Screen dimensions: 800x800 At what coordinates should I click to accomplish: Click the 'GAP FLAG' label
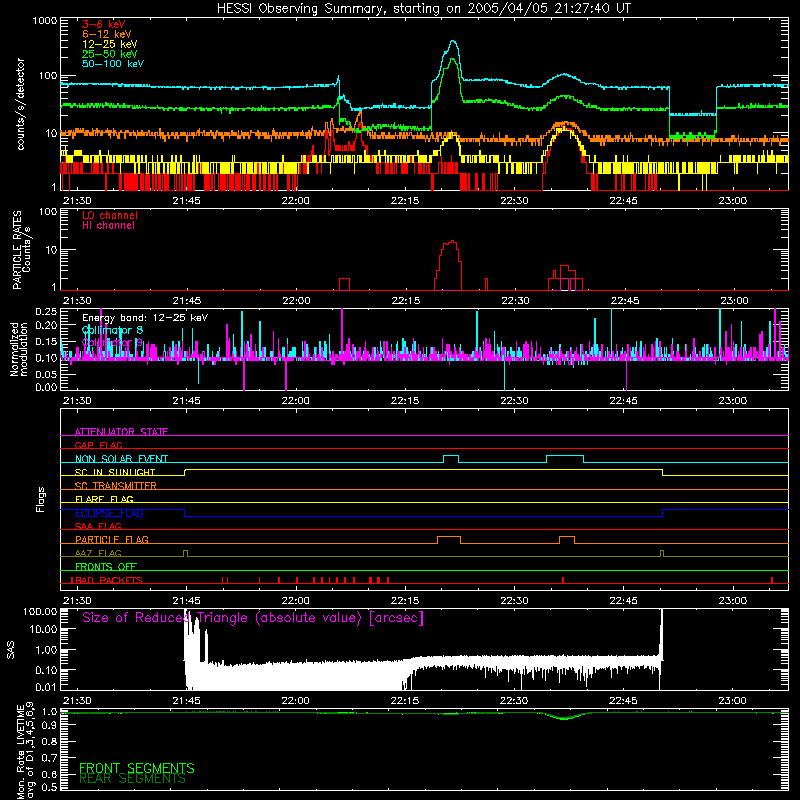coord(98,445)
